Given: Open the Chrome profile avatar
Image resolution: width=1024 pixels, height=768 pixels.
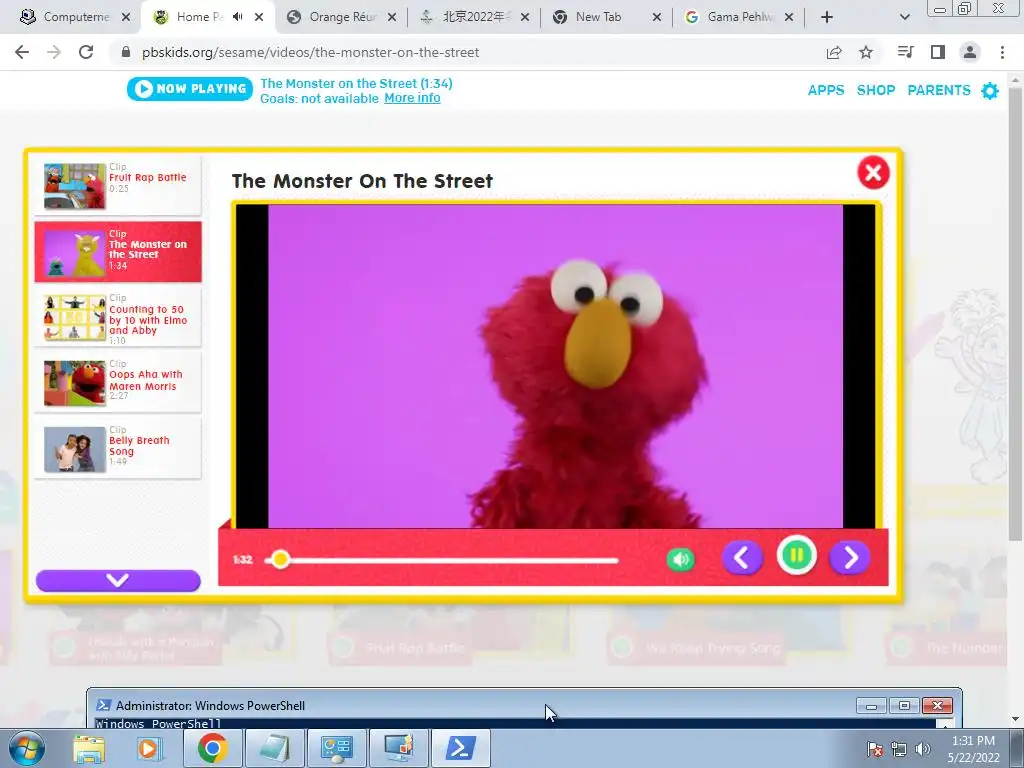Looking at the screenshot, I should [970, 52].
